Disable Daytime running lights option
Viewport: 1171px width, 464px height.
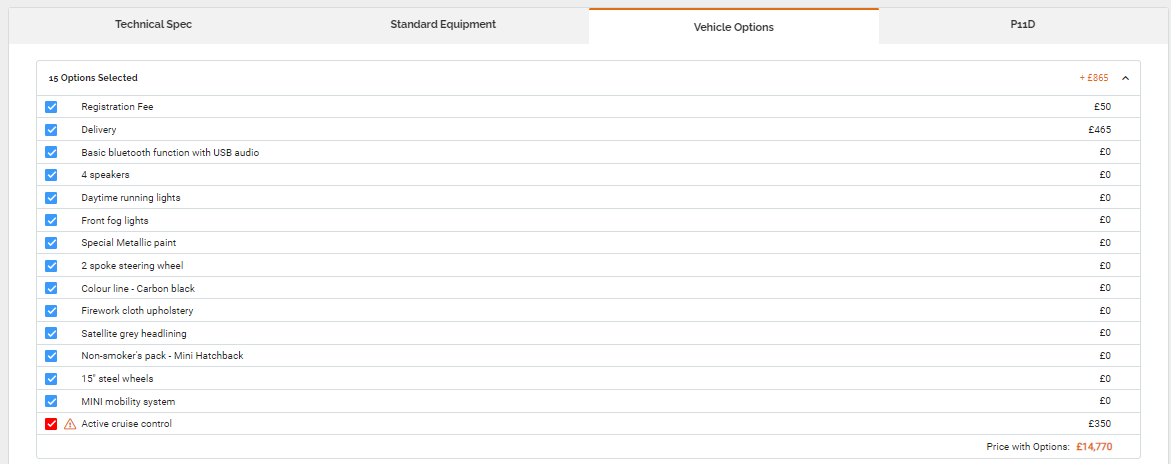[51, 198]
